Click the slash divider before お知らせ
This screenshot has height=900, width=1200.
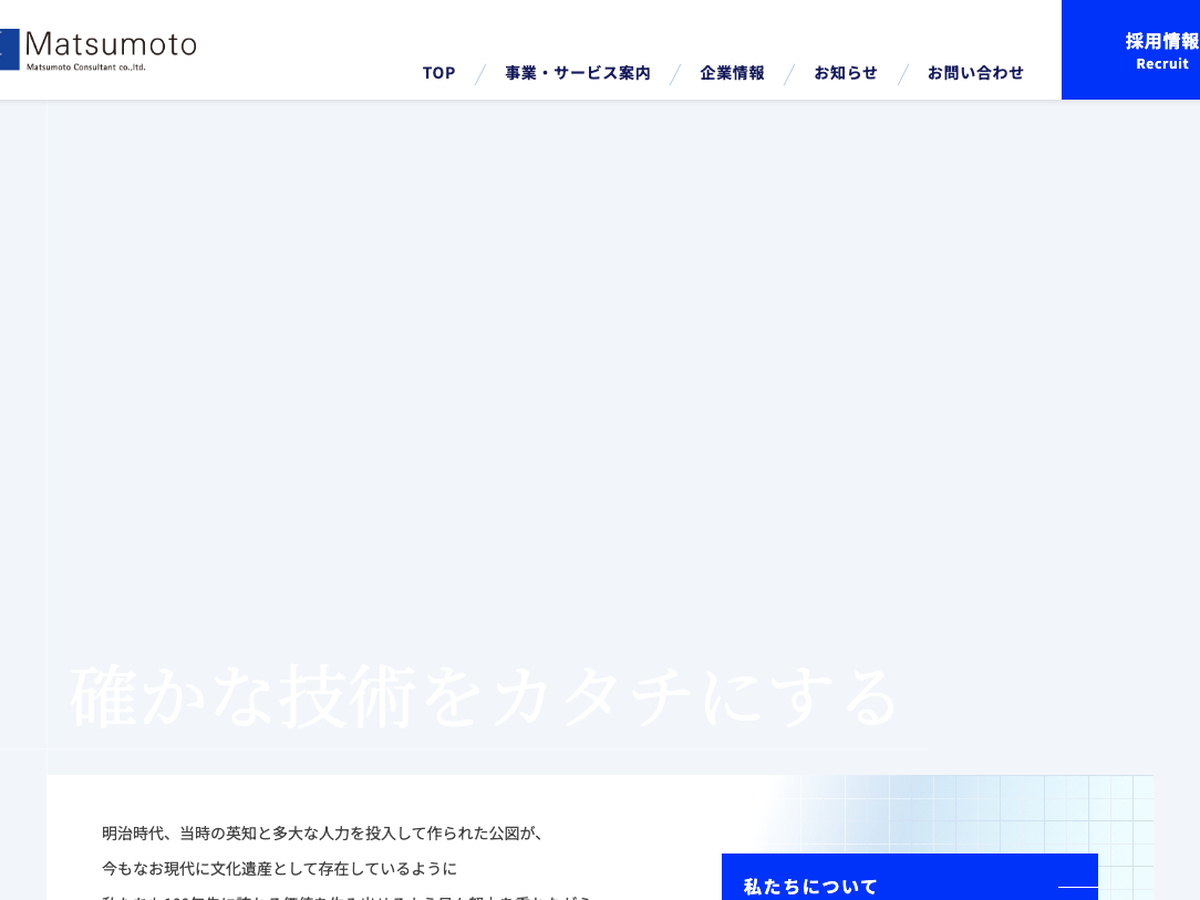click(x=789, y=74)
